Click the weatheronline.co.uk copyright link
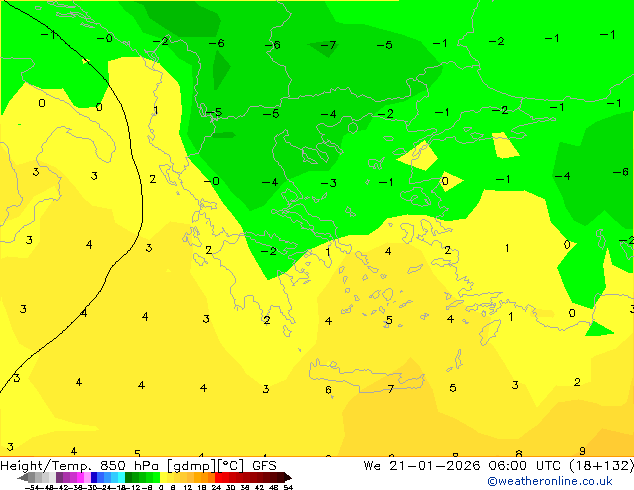The image size is (634, 490). click(x=550, y=481)
